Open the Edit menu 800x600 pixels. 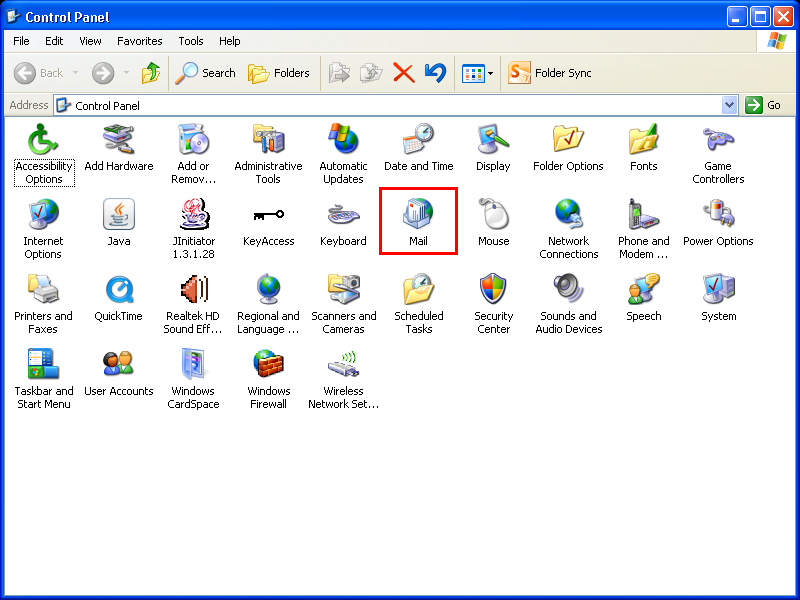[54, 41]
